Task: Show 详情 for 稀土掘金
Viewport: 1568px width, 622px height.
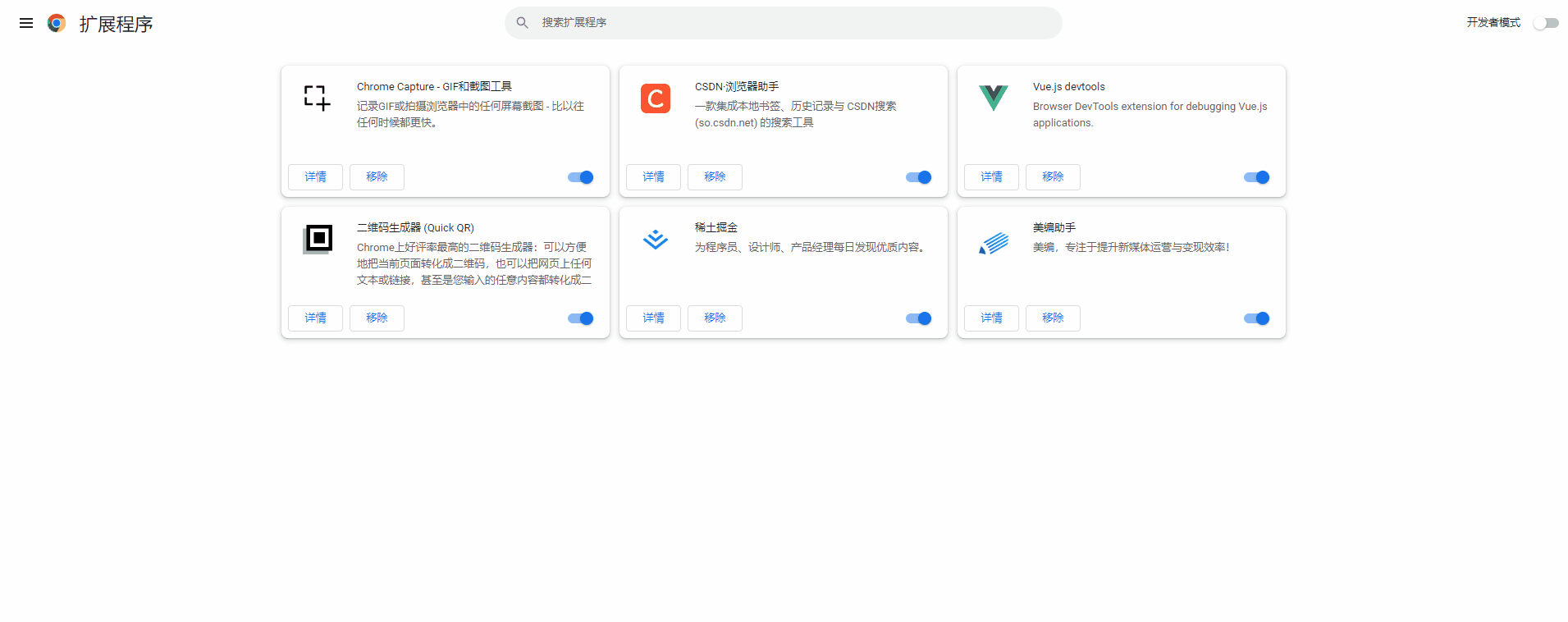Action: tap(653, 318)
